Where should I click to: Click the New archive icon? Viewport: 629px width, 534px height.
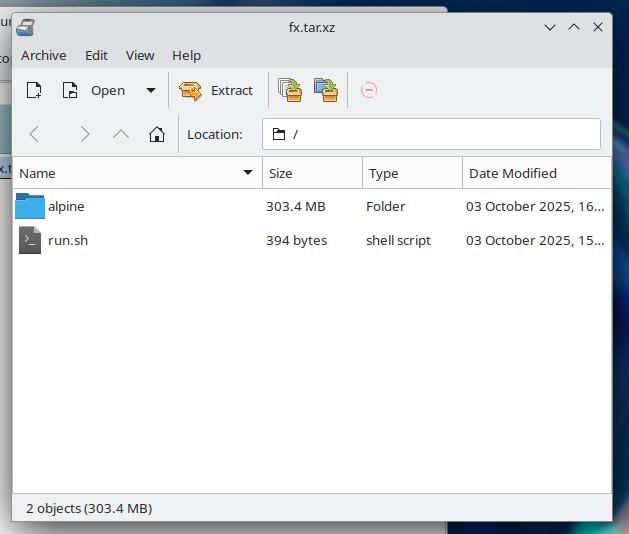tap(34, 90)
